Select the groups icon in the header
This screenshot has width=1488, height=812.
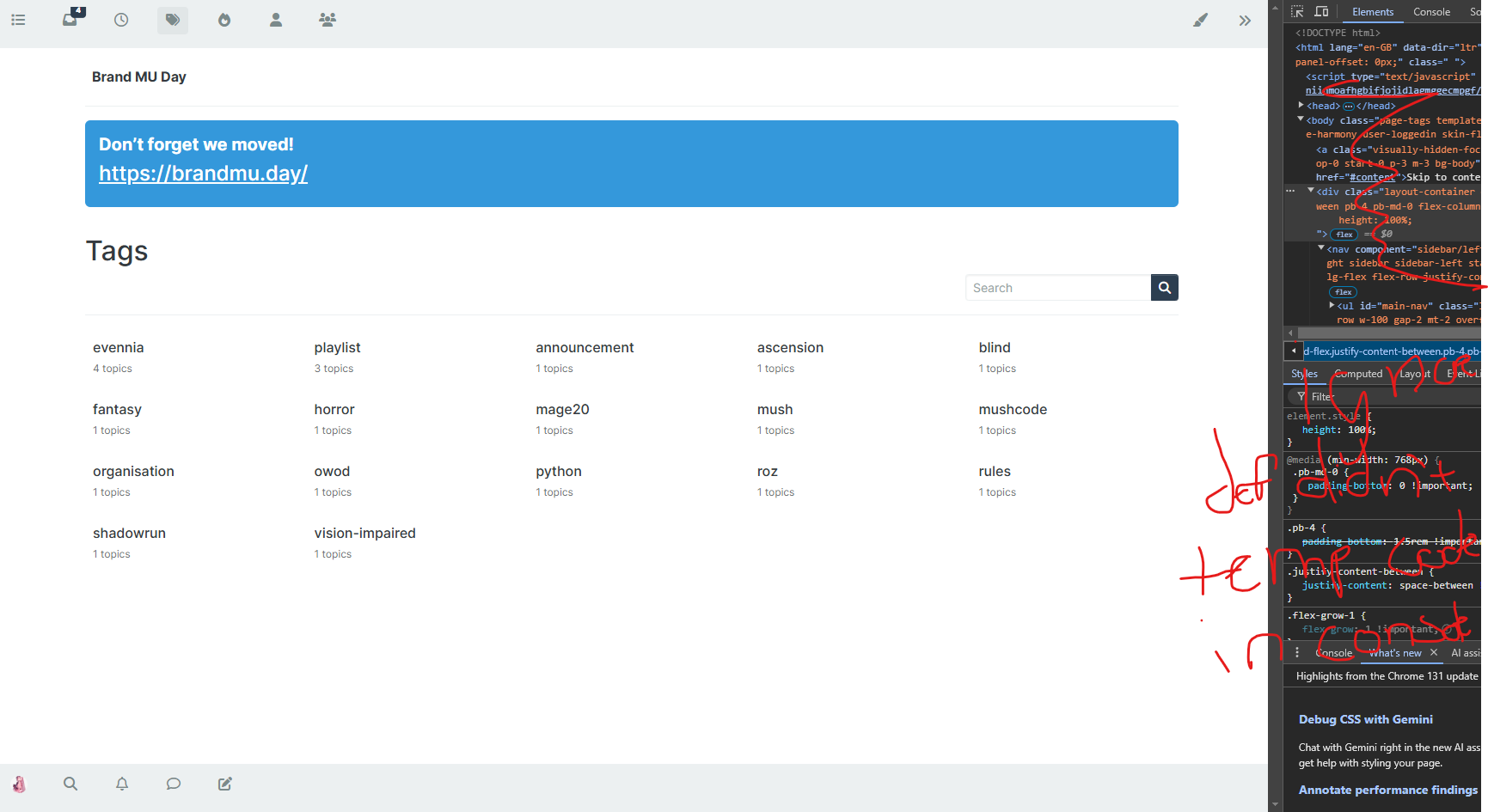[x=328, y=20]
